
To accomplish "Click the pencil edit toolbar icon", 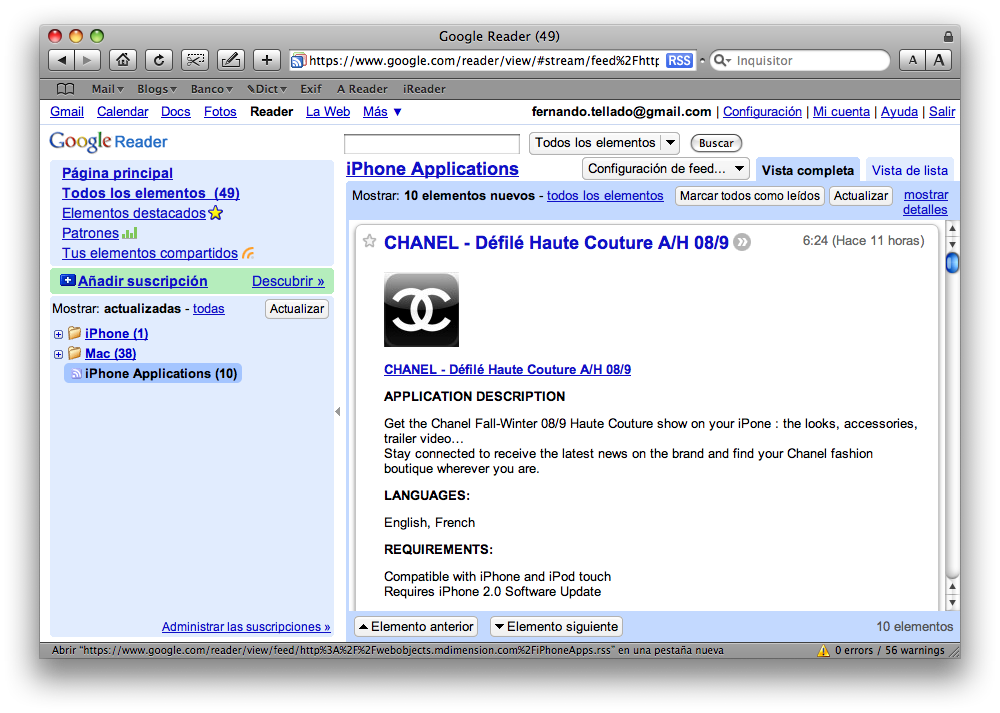I will pos(231,61).
